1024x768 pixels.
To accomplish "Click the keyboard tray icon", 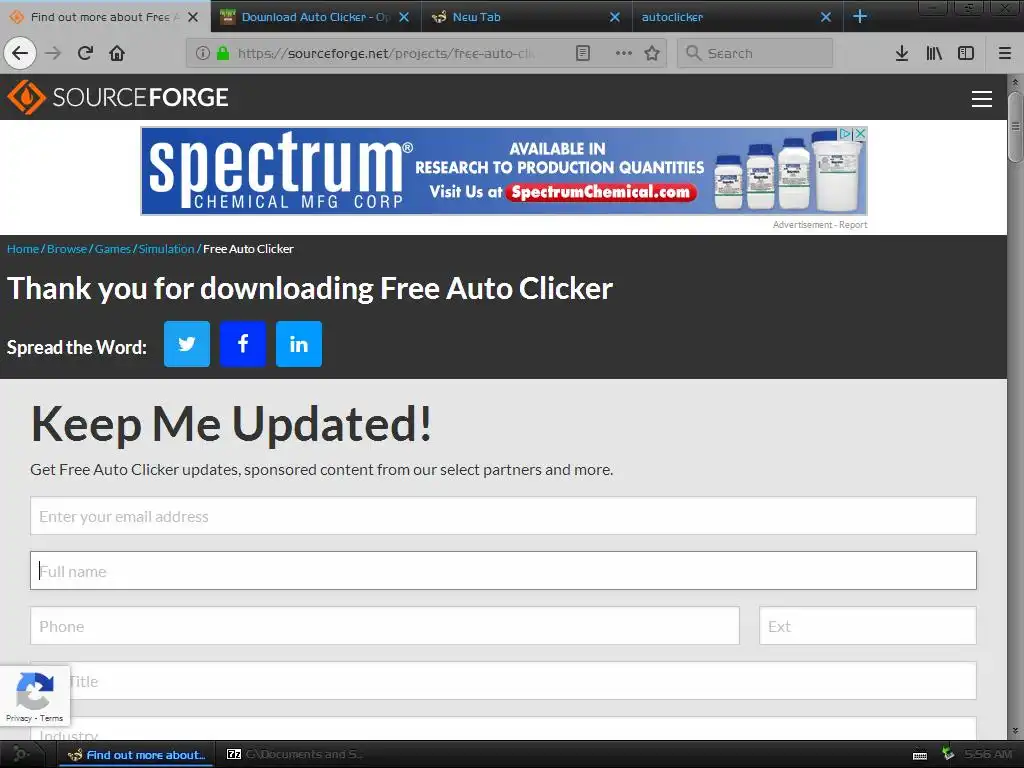I will (x=920, y=756).
